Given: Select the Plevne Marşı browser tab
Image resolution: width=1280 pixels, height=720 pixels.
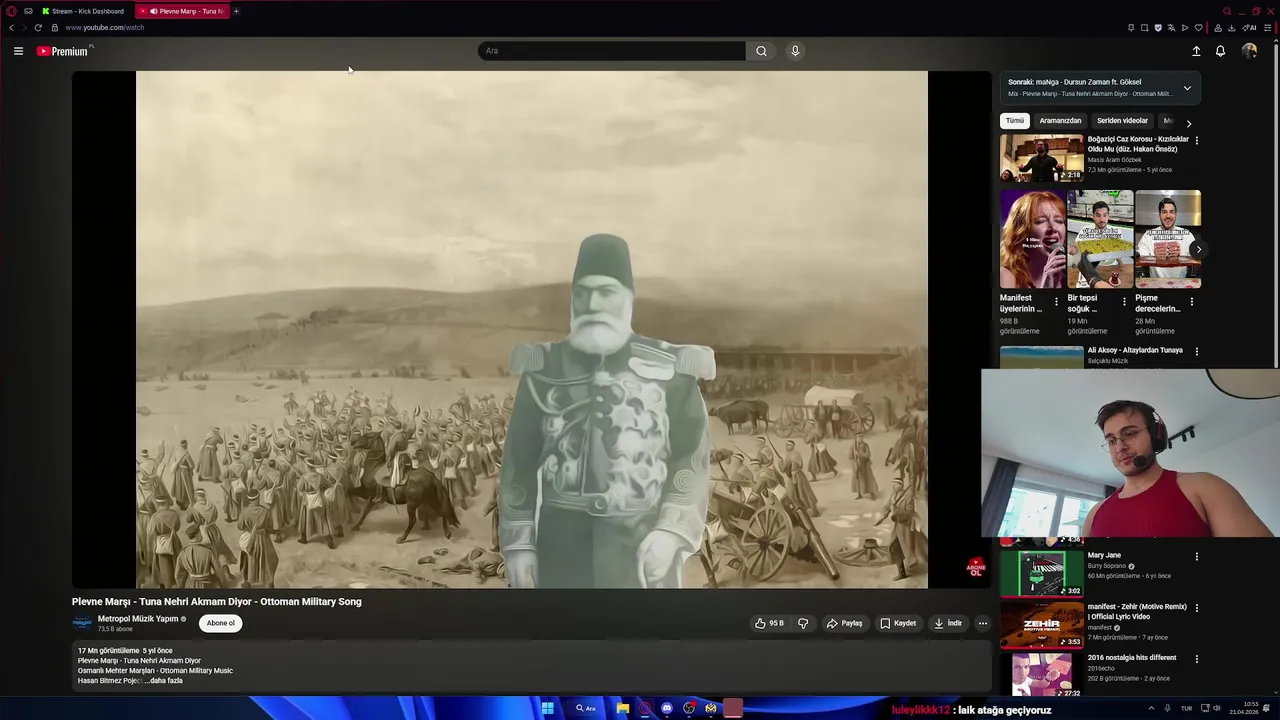Looking at the screenshot, I should [182, 11].
